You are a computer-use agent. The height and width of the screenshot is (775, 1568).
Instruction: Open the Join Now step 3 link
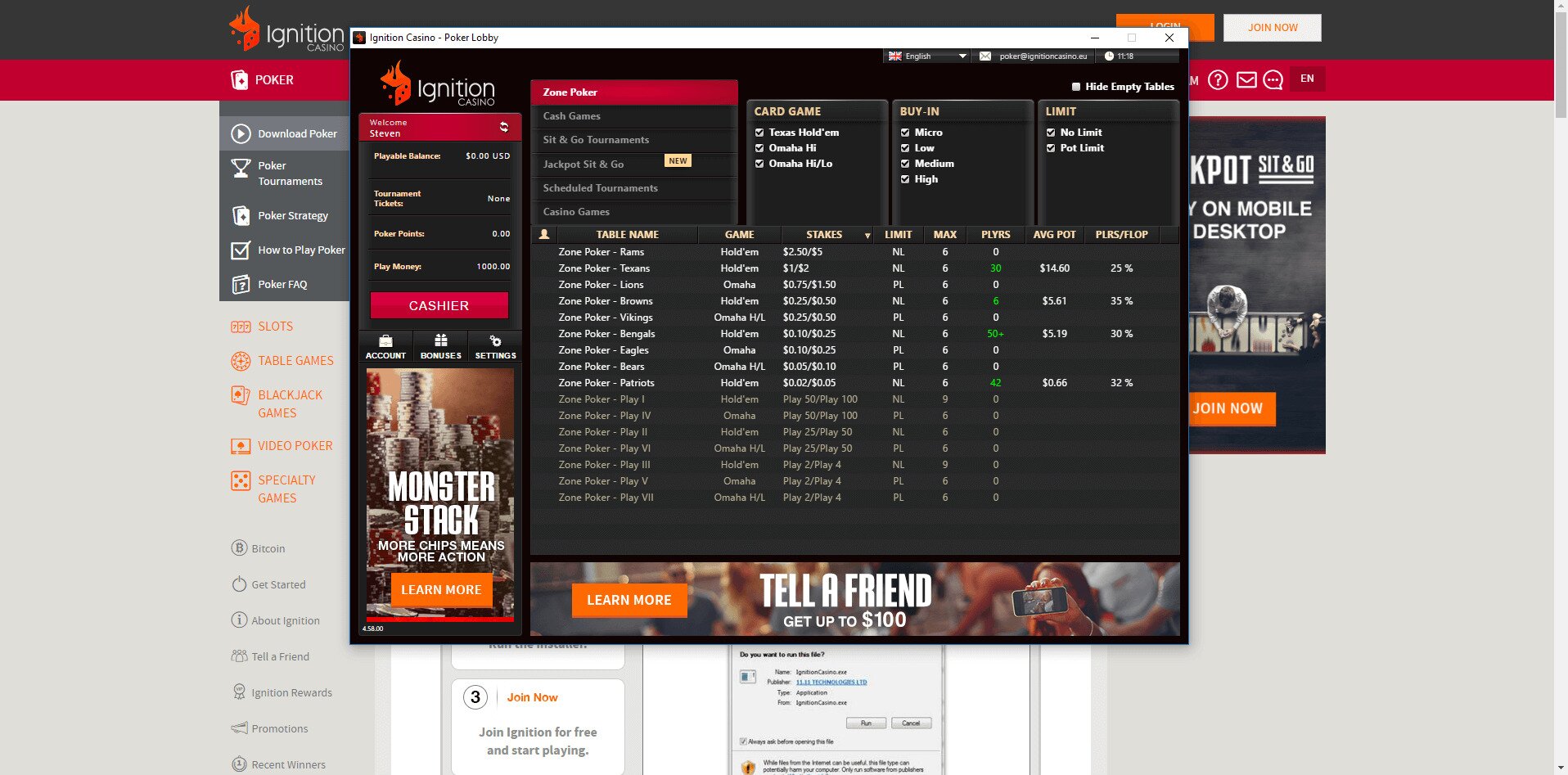click(532, 697)
